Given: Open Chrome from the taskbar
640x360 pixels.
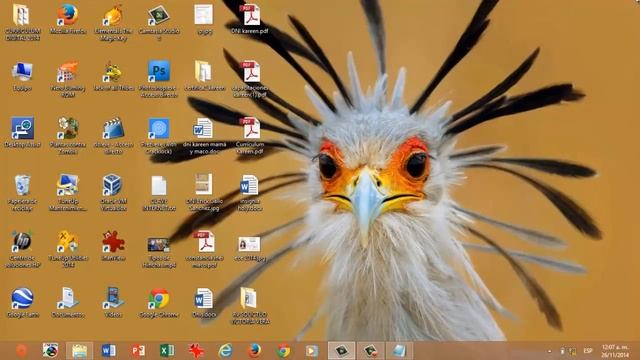Looking at the screenshot, I should click(x=283, y=351).
